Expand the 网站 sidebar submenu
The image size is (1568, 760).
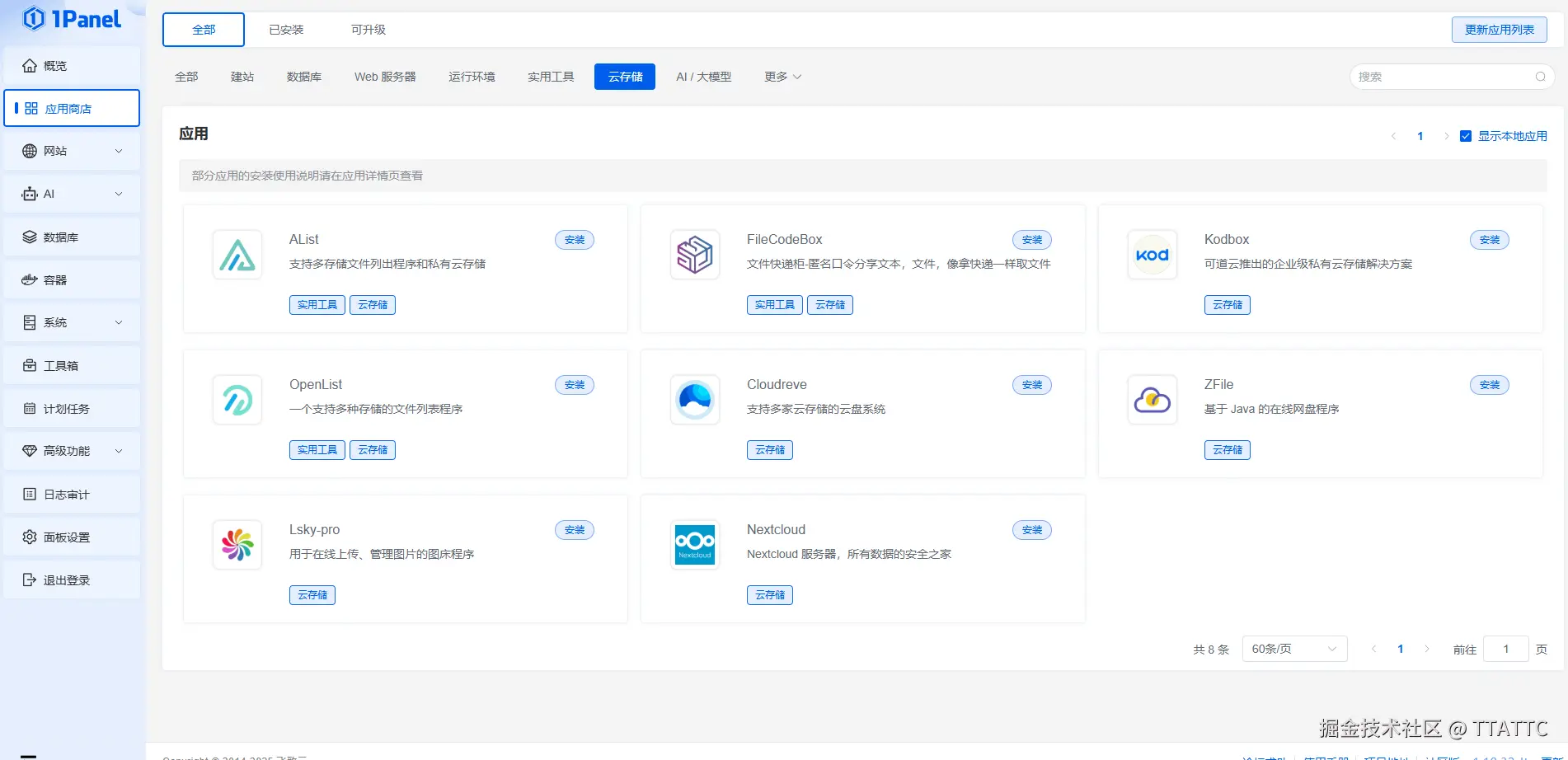[x=119, y=151]
